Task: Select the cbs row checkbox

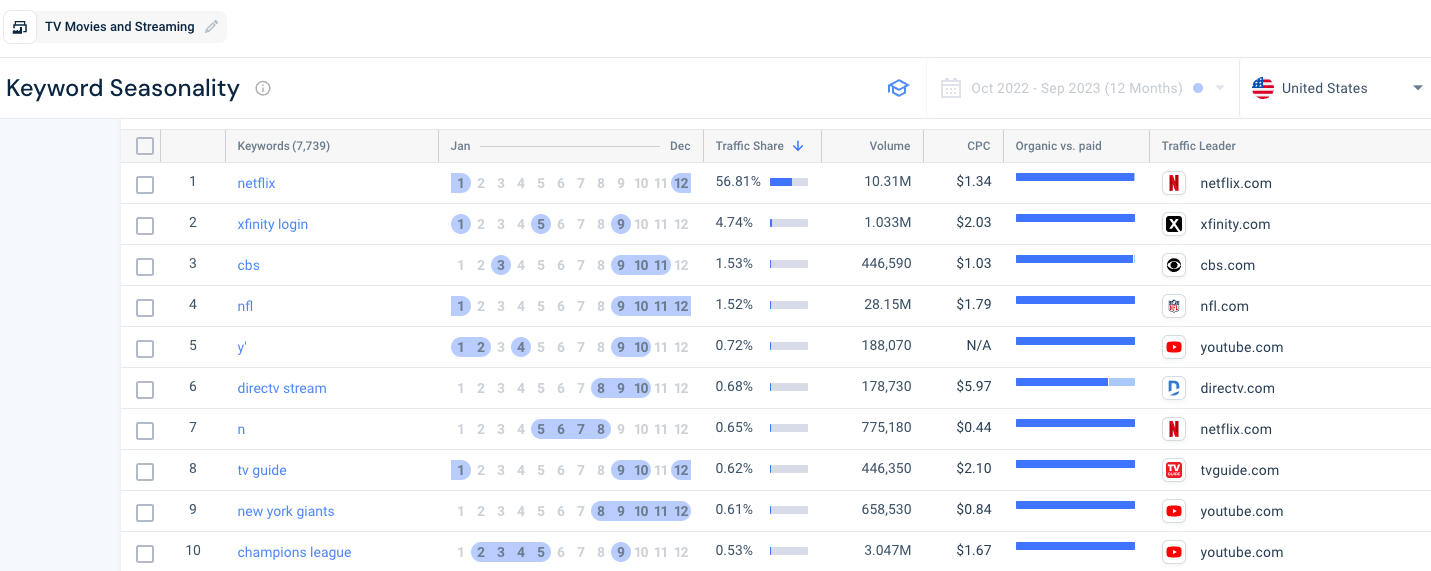Action: pyautogui.click(x=145, y=267)
